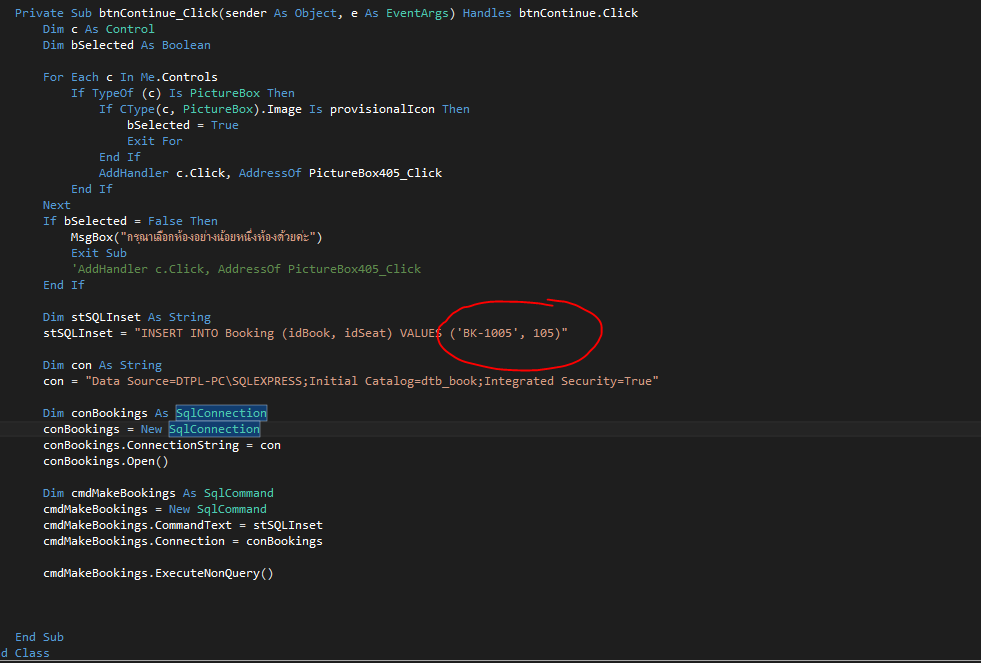Click the uncommented 'AddHandler c.Click' line

[270, 173]
